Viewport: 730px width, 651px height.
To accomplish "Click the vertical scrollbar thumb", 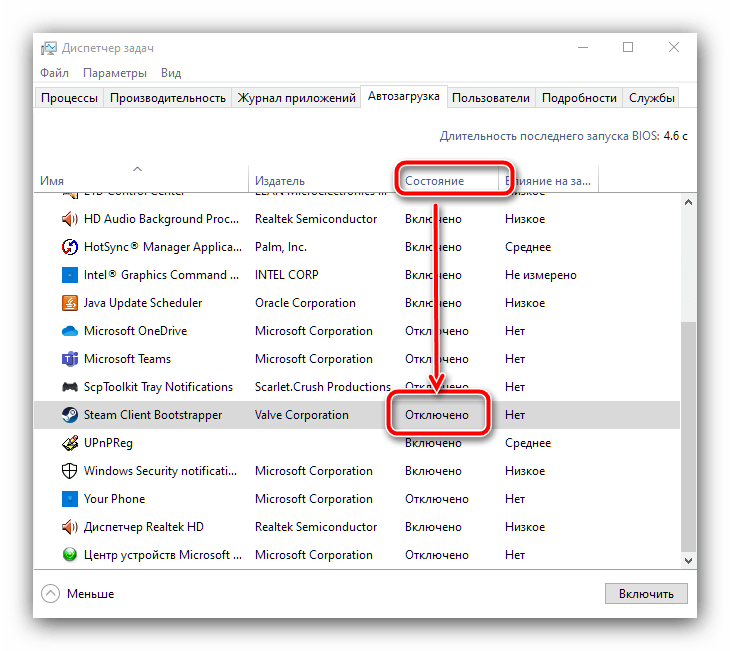I will [688, 437].
